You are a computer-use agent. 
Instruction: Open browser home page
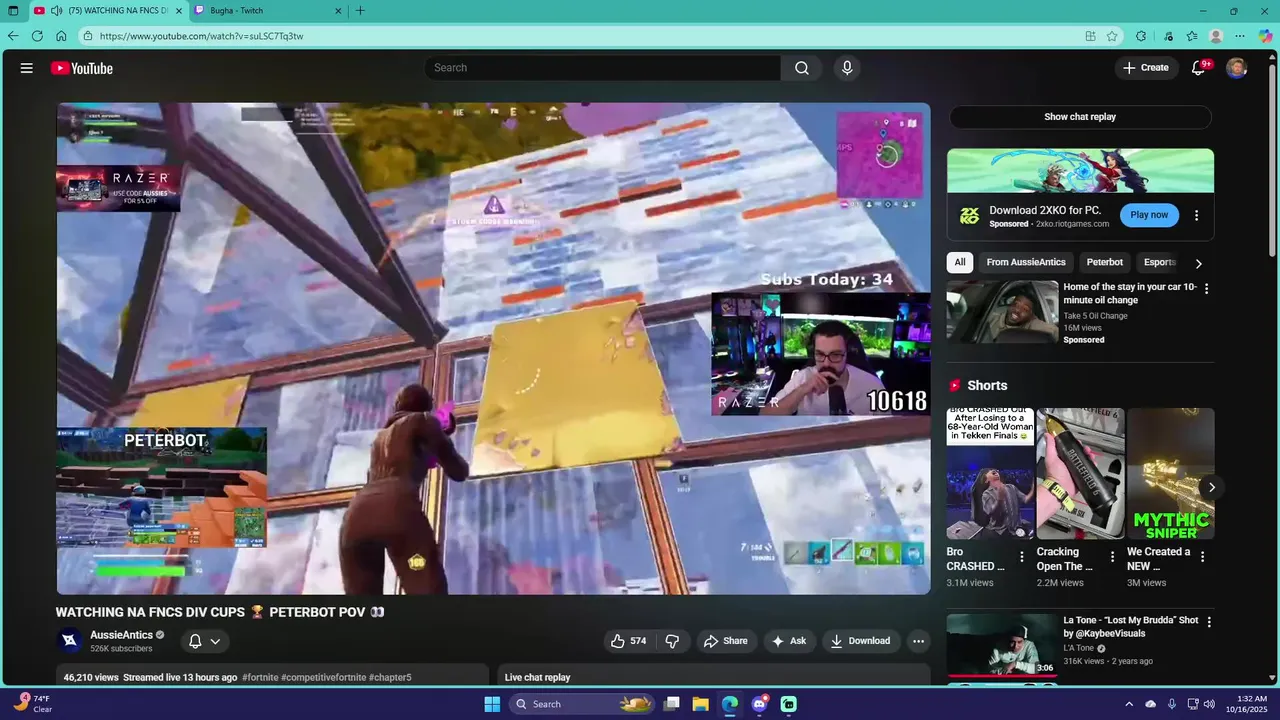(x=61, y=36)
